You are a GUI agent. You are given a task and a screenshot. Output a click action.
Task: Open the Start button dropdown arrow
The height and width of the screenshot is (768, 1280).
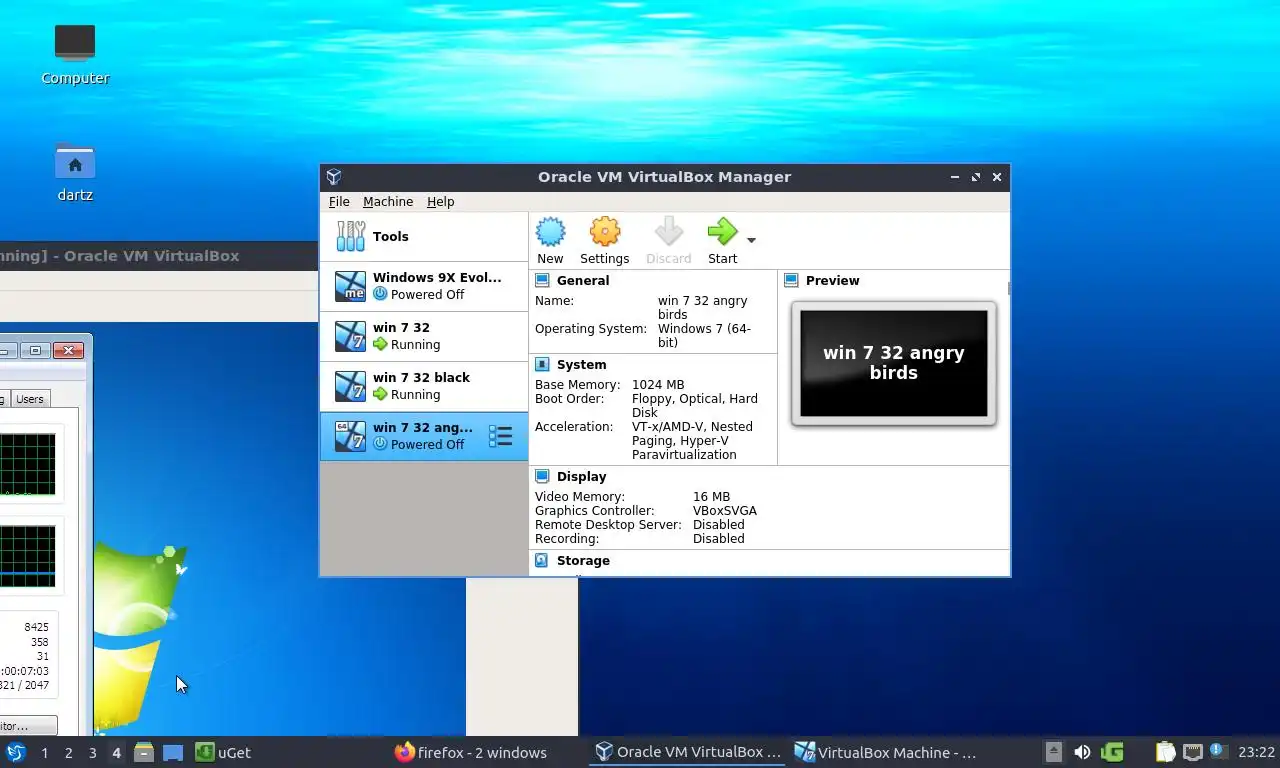click(x=751, y=240)
